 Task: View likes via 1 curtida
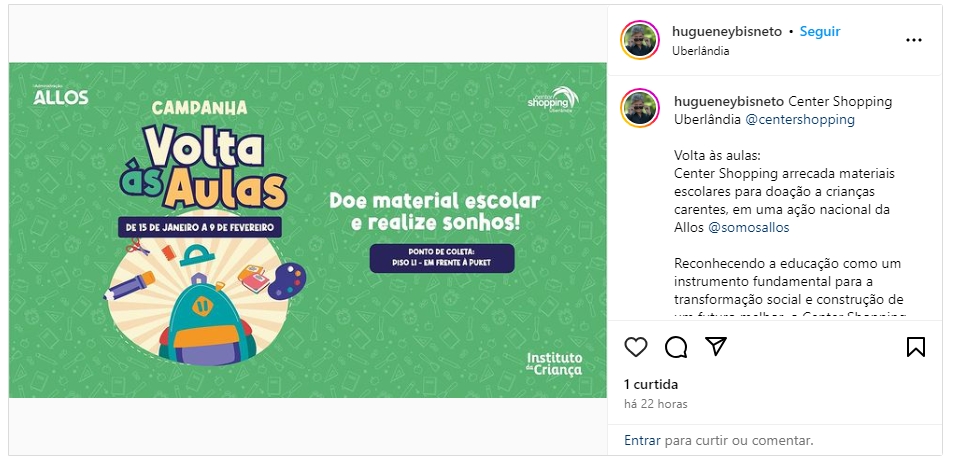(x=651, y=384)
